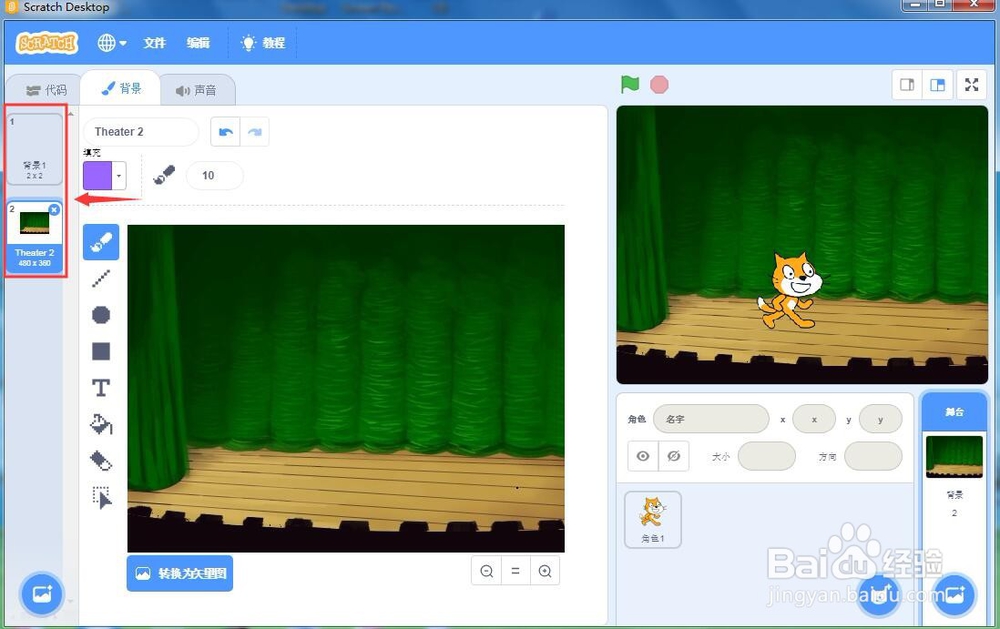Click the choose sprite button
1000x629 pixels.
(x=879, y=595)
